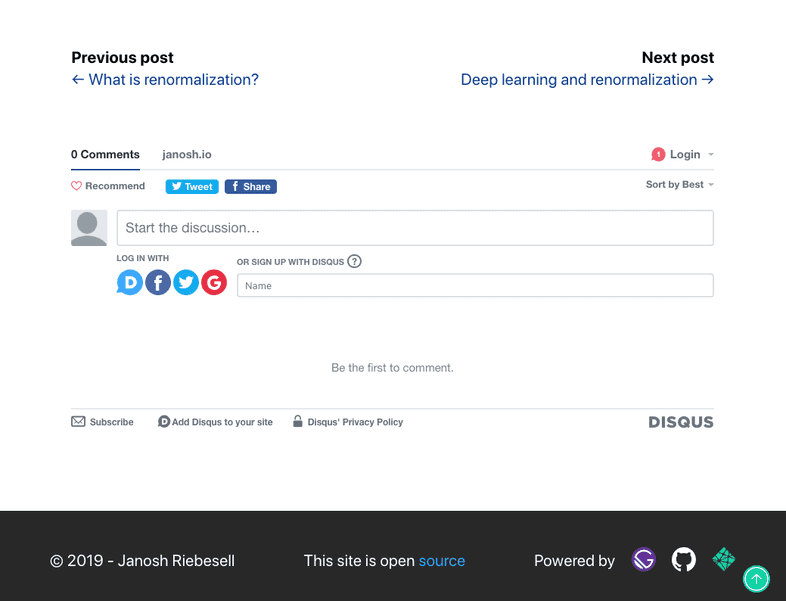The height and width of the screenshot is (601, 786).
Task: Open the Gatsby logo link in footer
Action: pos(644,560)
